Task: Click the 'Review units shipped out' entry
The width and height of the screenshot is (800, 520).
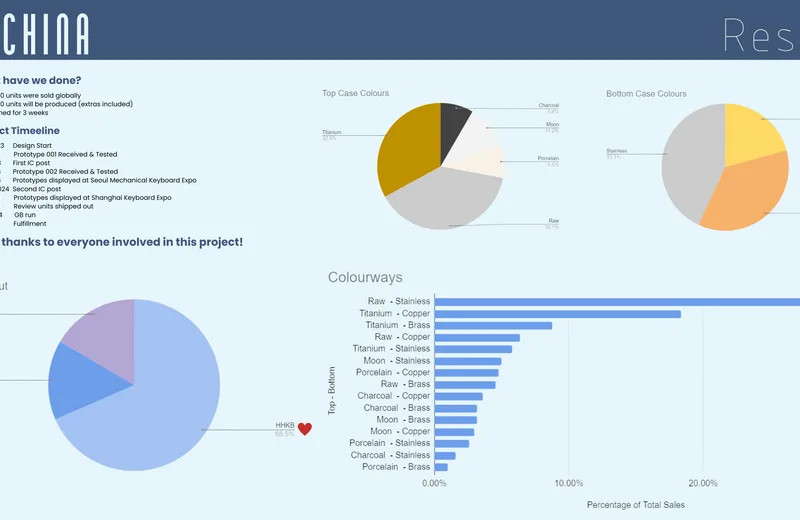Action: (53, 206)
